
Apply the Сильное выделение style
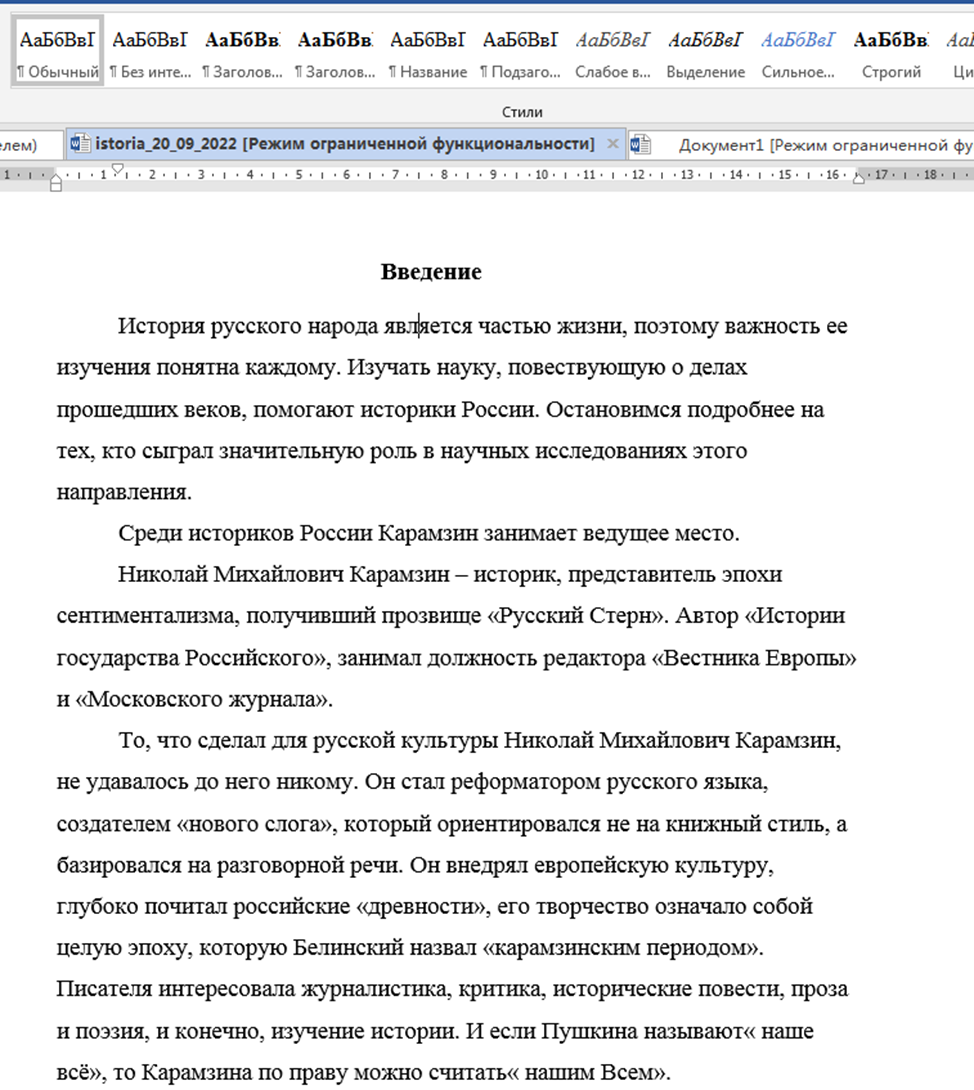pyautogui.click(x=797, y=51)
